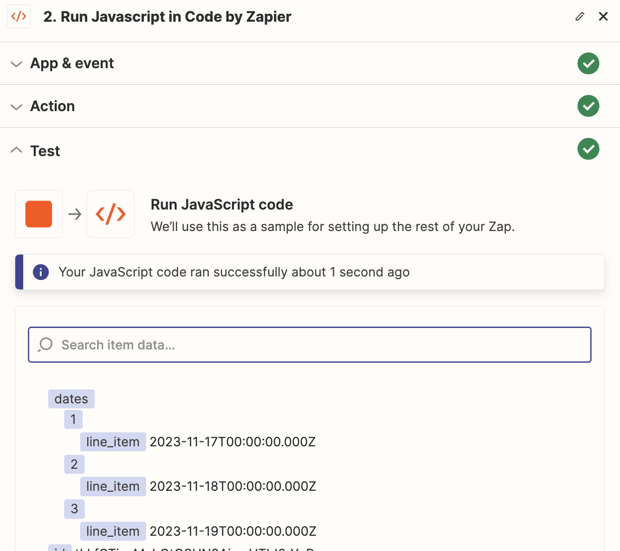The image size is (620, 551).
Task: Click the magnifier icon in search box
Action: (45, 345)
